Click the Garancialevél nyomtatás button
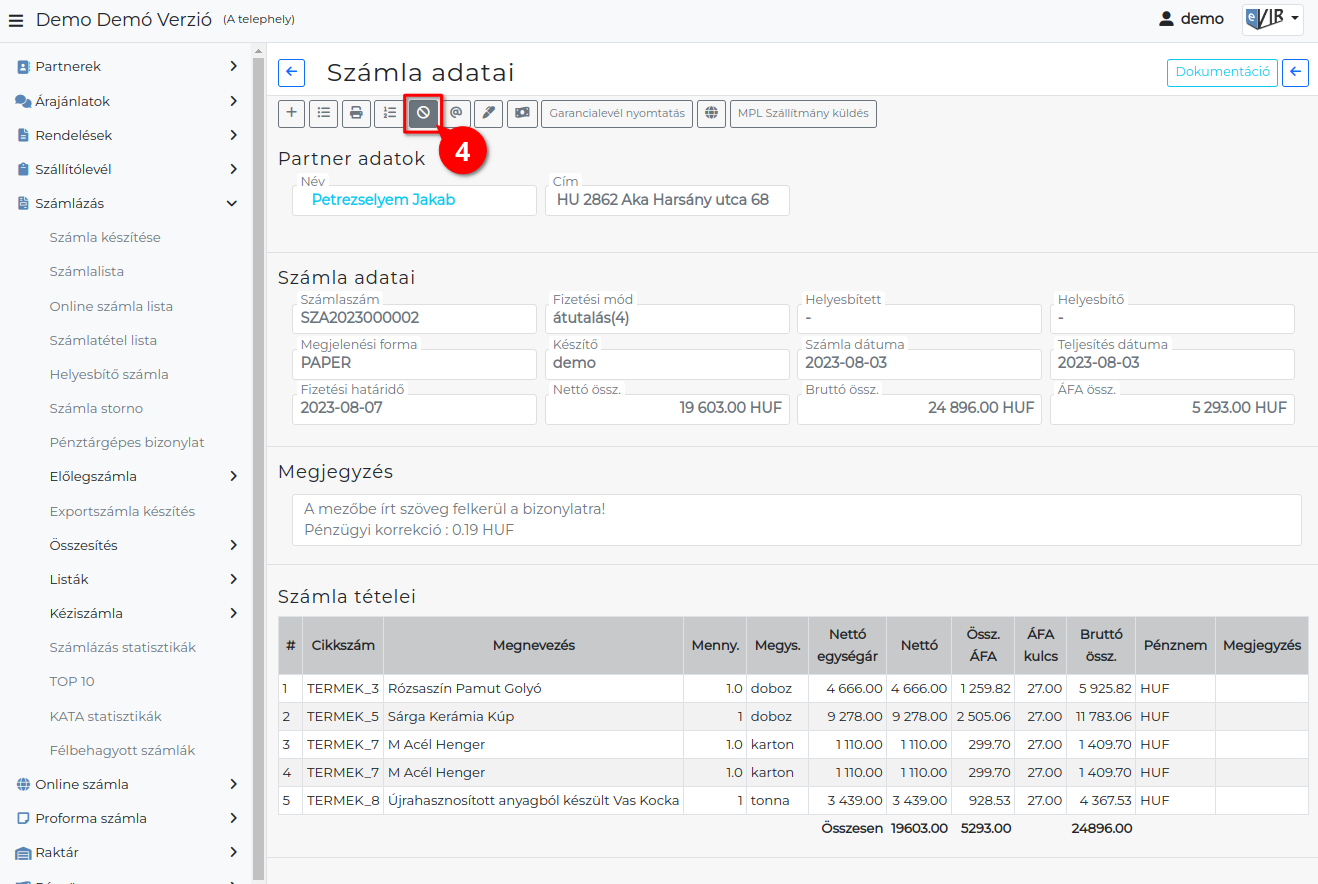This screenshot has height=884, width=1318. pos(617,113)
